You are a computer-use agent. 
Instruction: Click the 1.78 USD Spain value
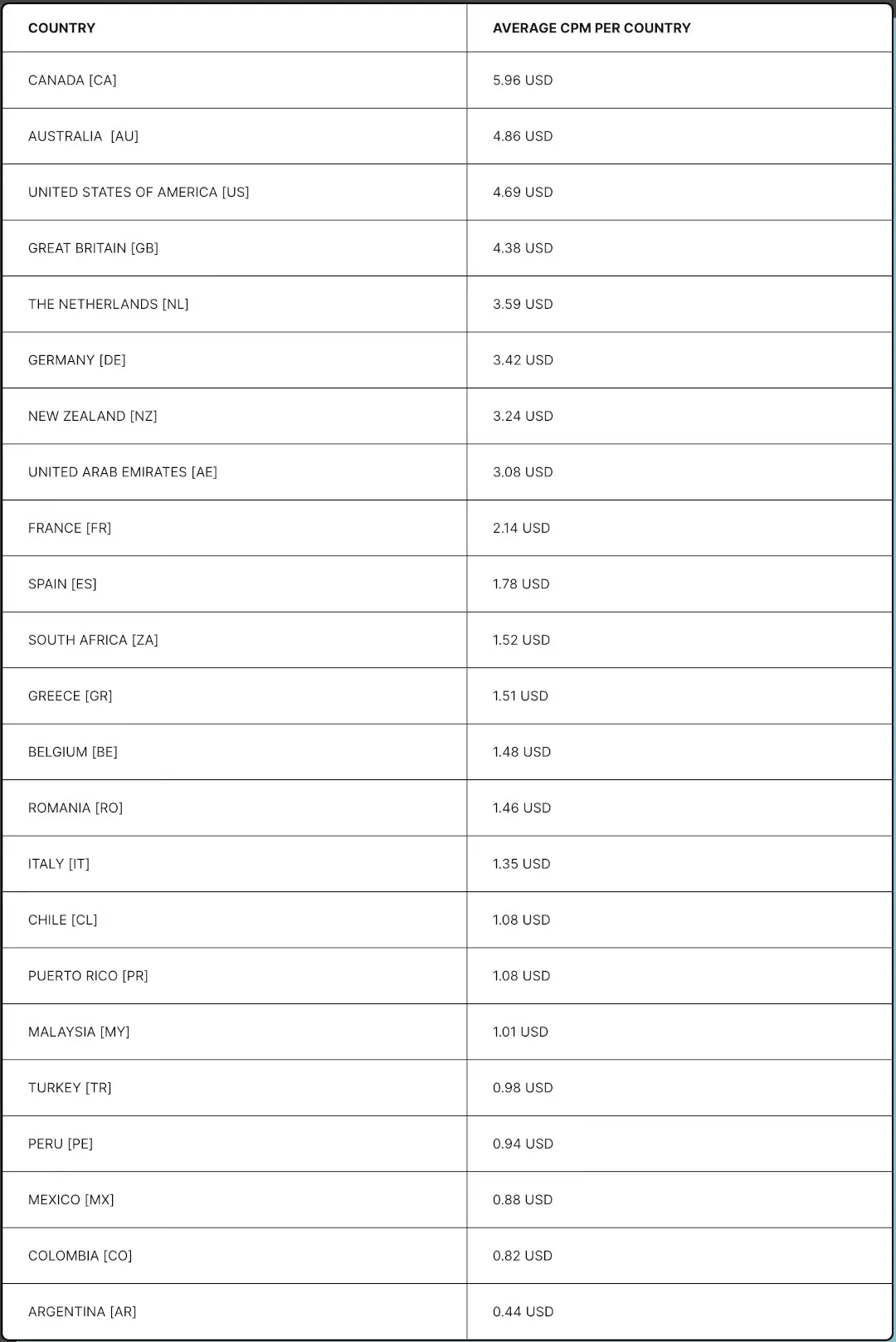(521, 584)
